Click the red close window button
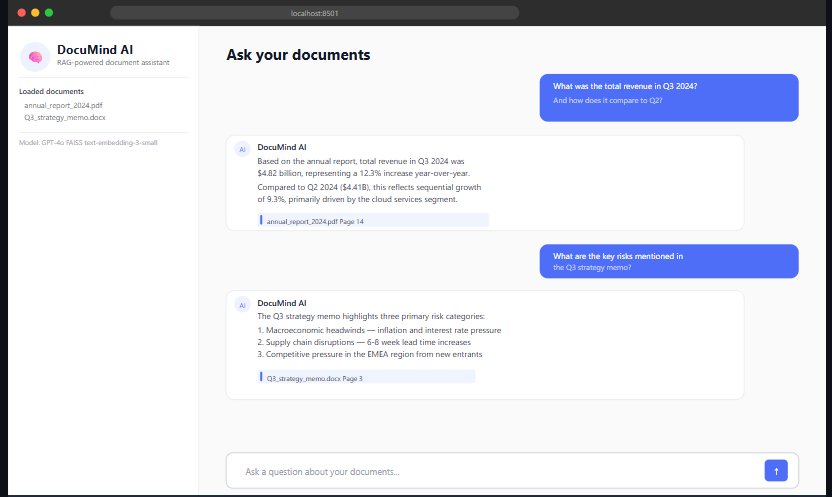Viewport: 832px width, 497px height. pos(22,13)
